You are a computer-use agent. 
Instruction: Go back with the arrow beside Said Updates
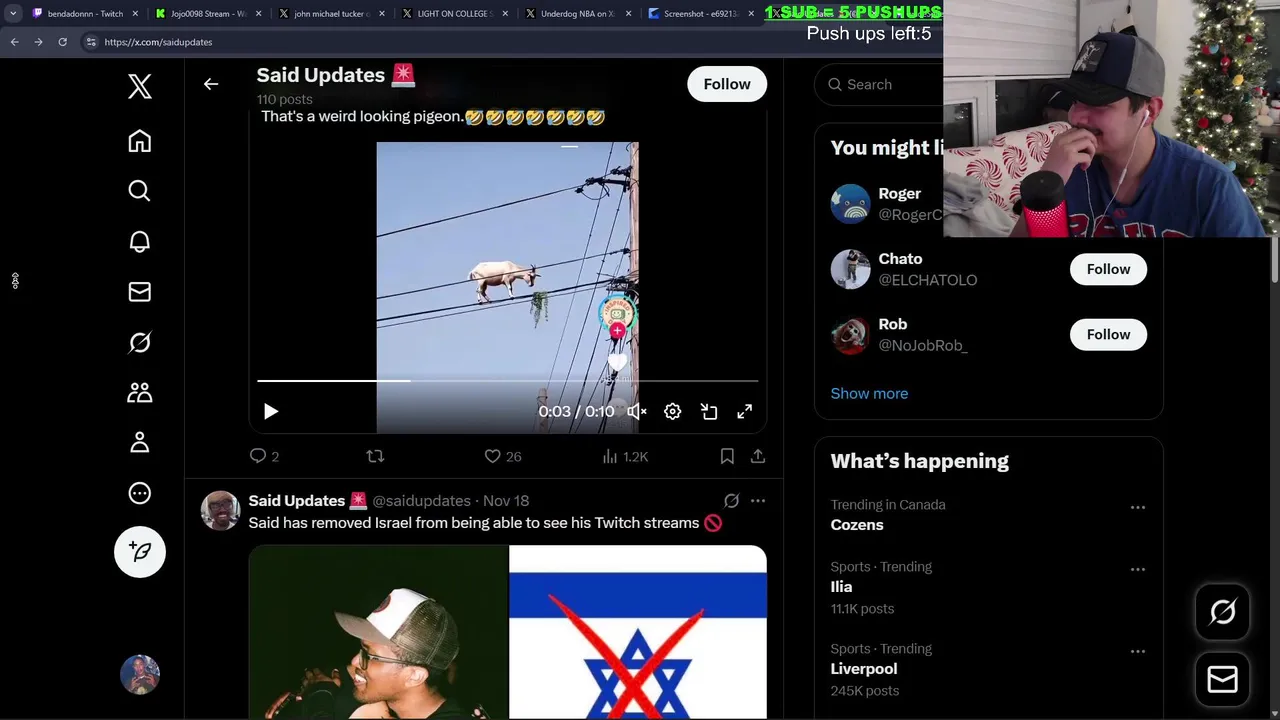[x=211, y=84]
